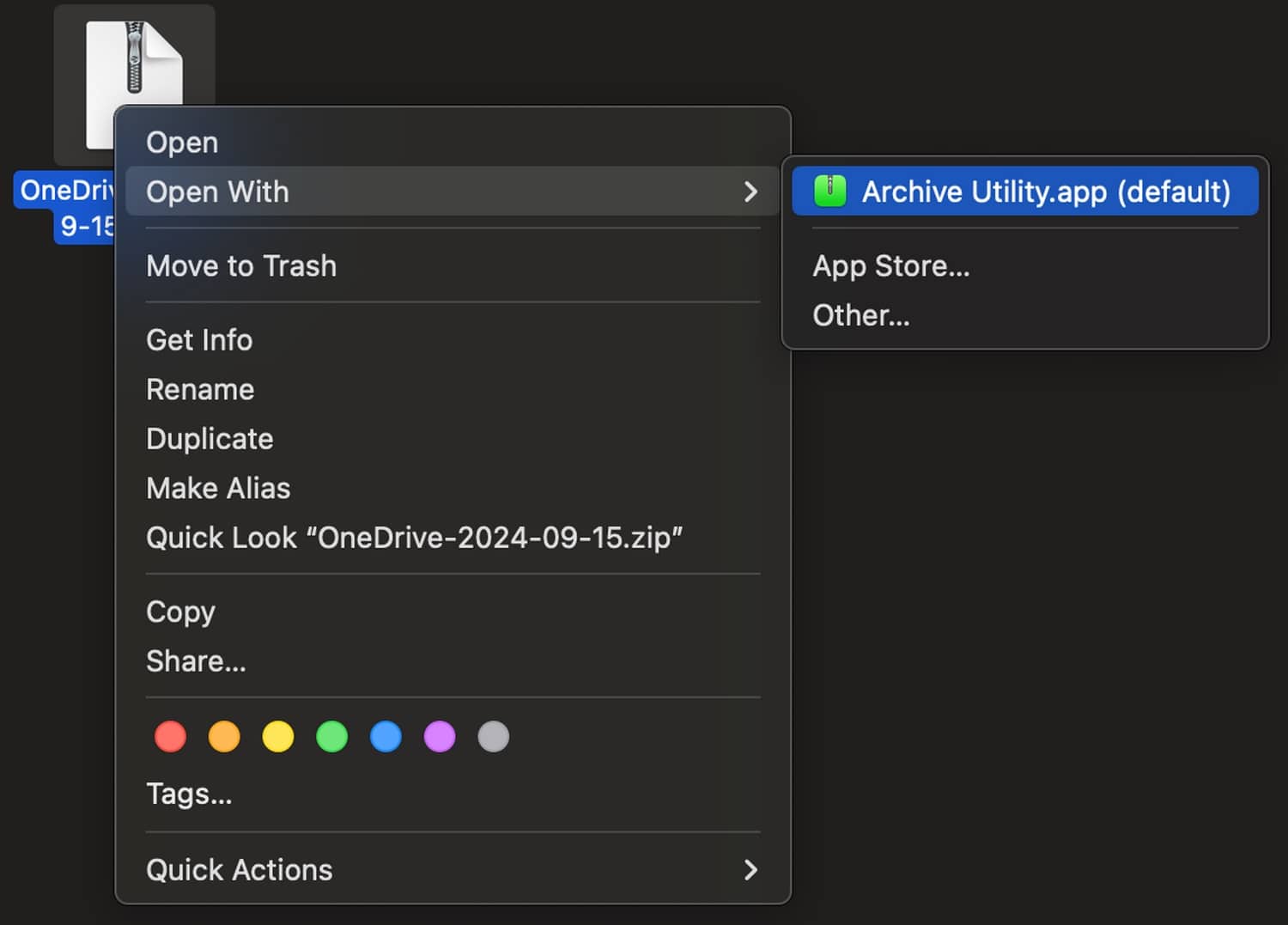This screenshot has width=1288, height=925.
Task: Apply the red color tag
Action: pos(170,737)
